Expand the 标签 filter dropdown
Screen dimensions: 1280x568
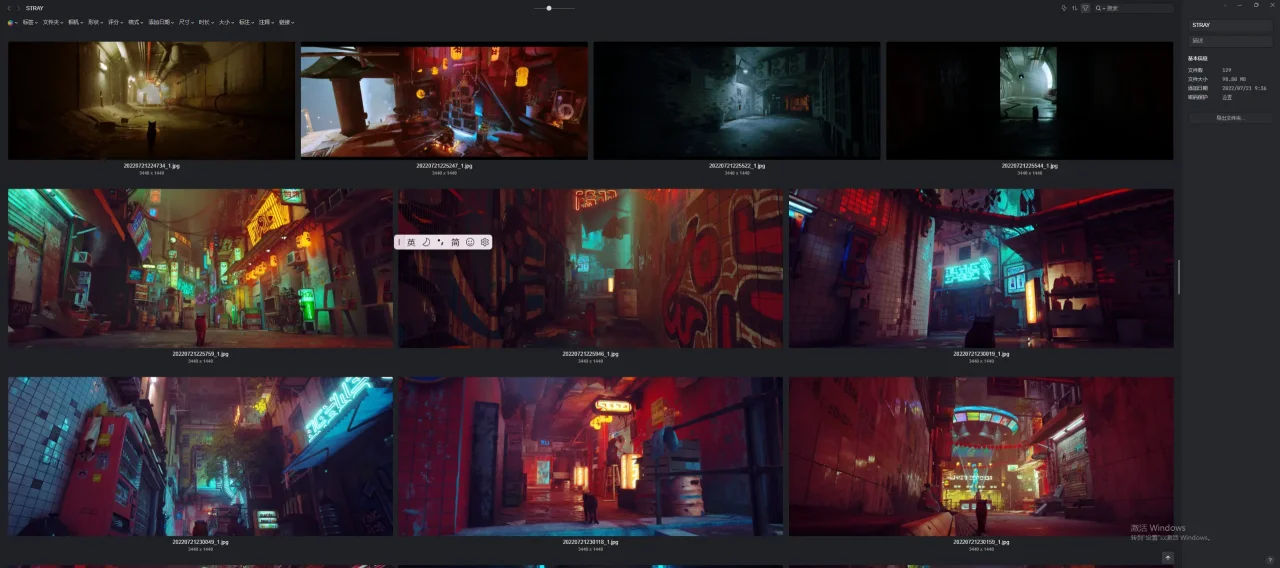click(29, 22)
